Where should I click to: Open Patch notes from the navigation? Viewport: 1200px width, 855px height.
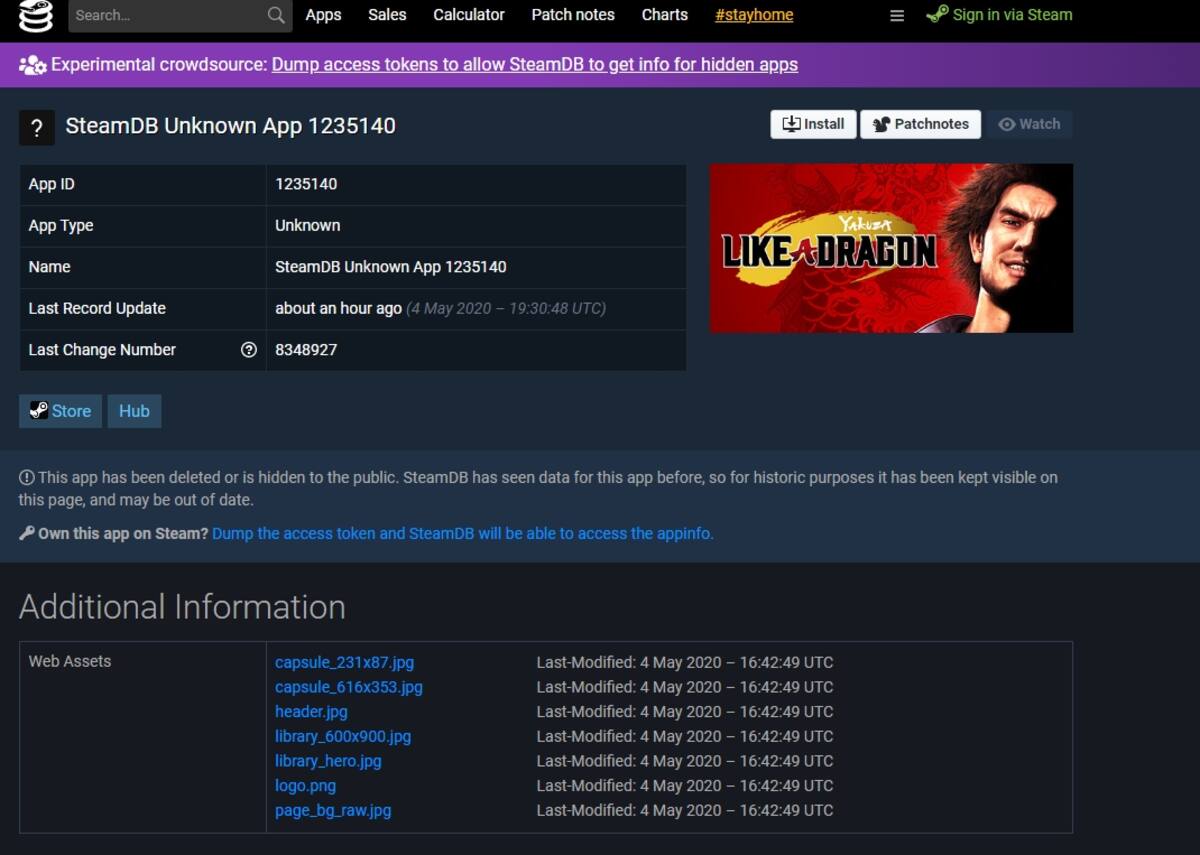(x=573, y=15)
